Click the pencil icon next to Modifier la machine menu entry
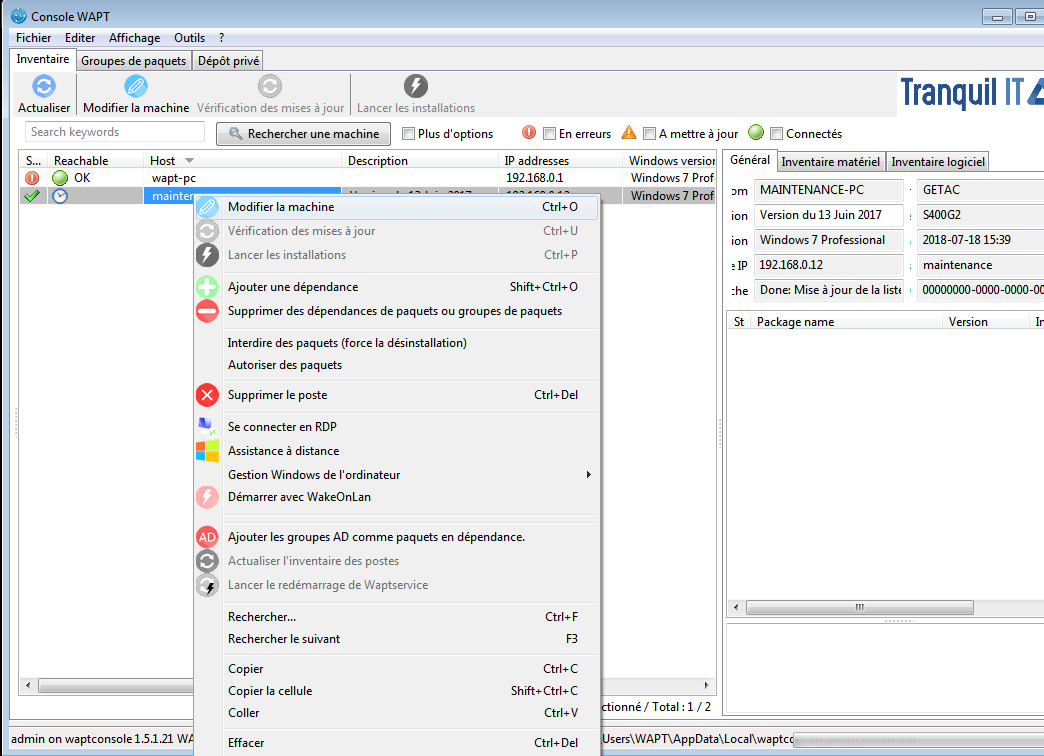The width and height of the screenshot is (1044, 756). coord(207,207)
